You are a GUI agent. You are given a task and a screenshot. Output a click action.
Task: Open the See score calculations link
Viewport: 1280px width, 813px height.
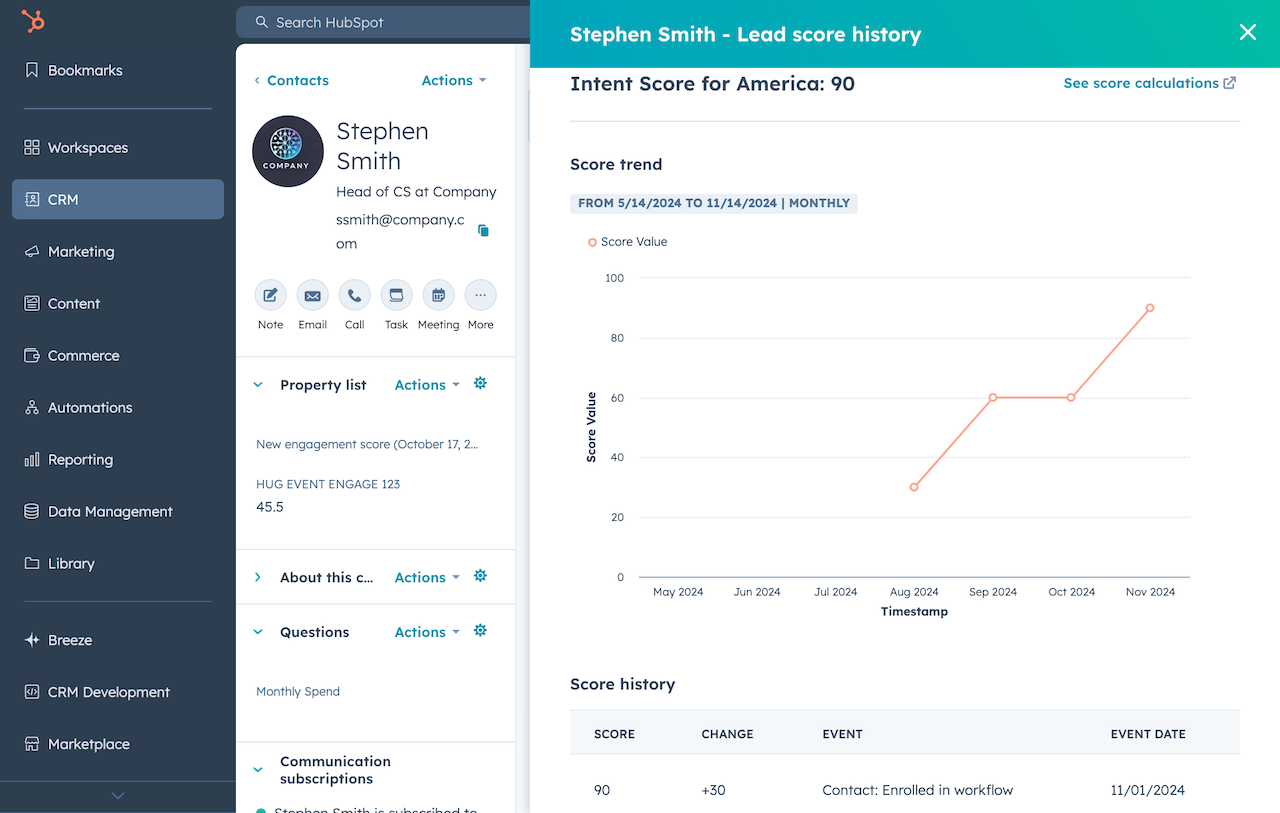point(1149,83)
